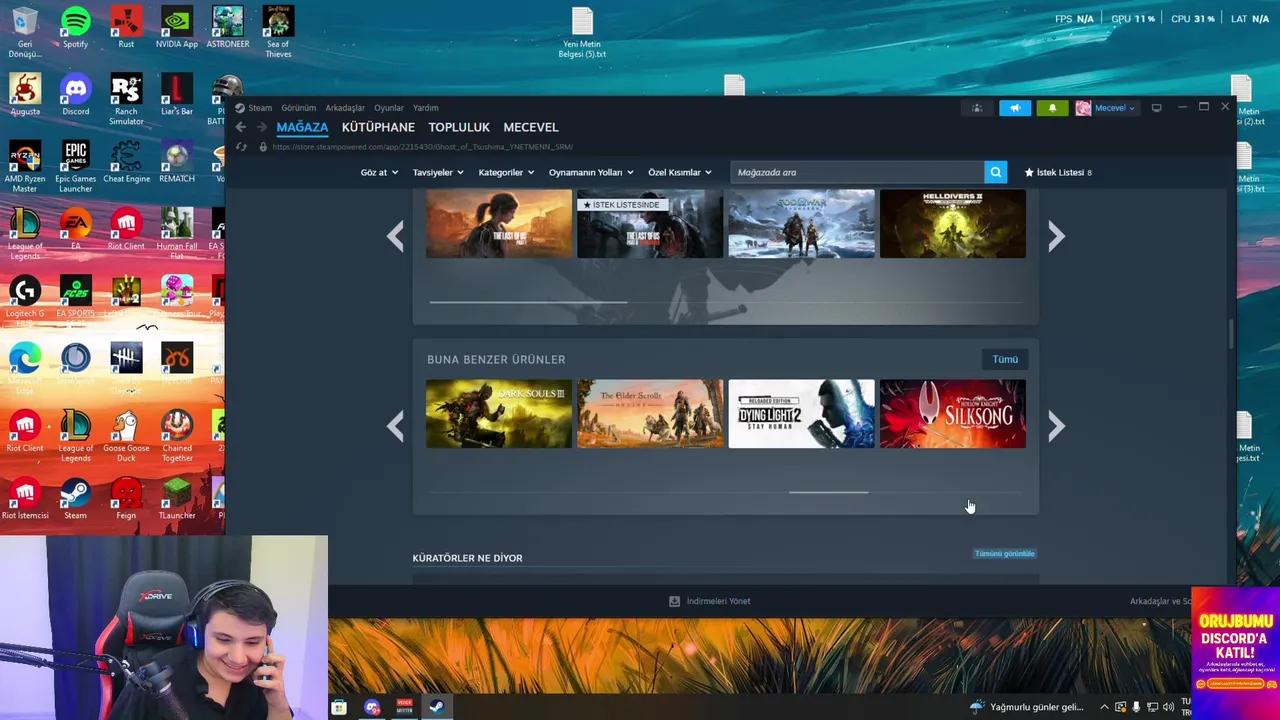Open Recycle Bin (Geri Dönüşüm) on desktop
Image resolution: width=1280 pixels, height=720 pixels.
(25, 32)
